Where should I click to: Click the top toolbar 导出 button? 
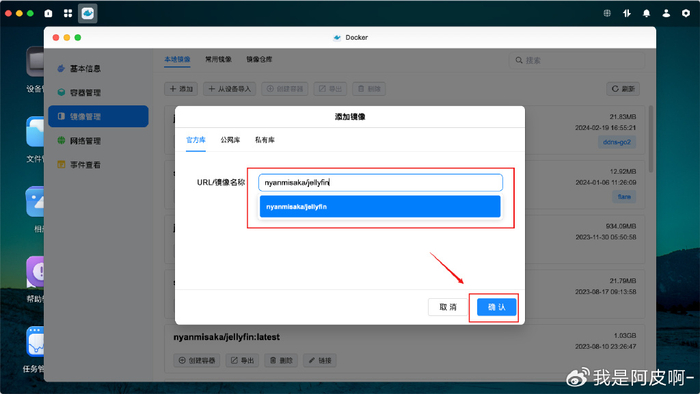330,89
